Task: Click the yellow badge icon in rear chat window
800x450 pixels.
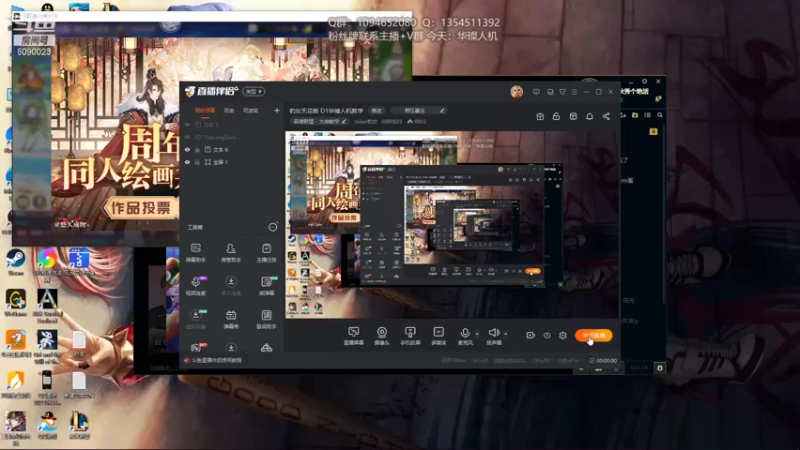Action: (653, 132)
